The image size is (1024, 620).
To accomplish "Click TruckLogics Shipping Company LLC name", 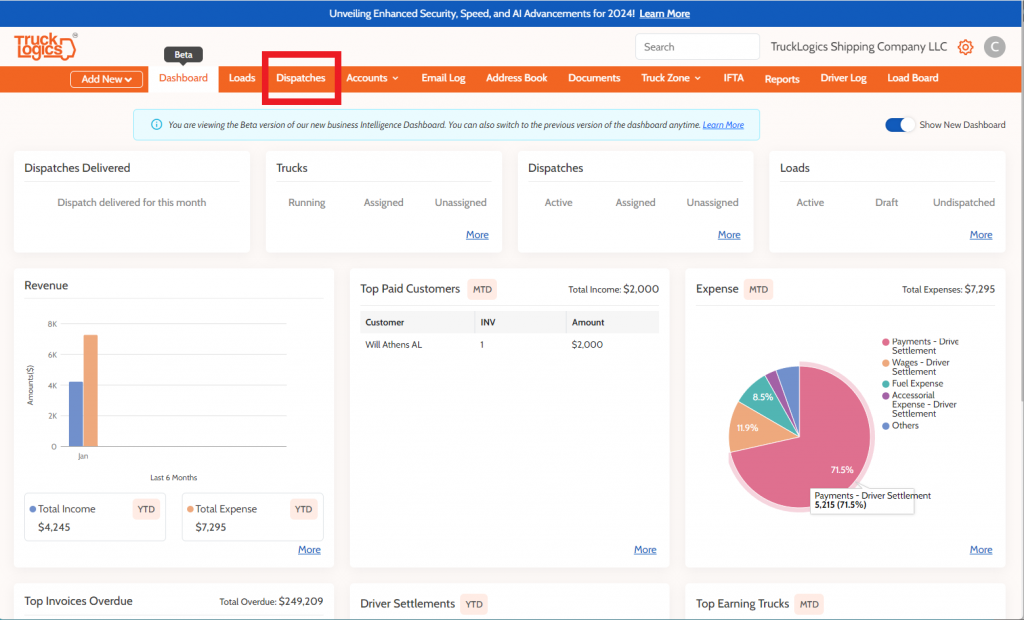I will pyautogui.click(x=859, y=47).
